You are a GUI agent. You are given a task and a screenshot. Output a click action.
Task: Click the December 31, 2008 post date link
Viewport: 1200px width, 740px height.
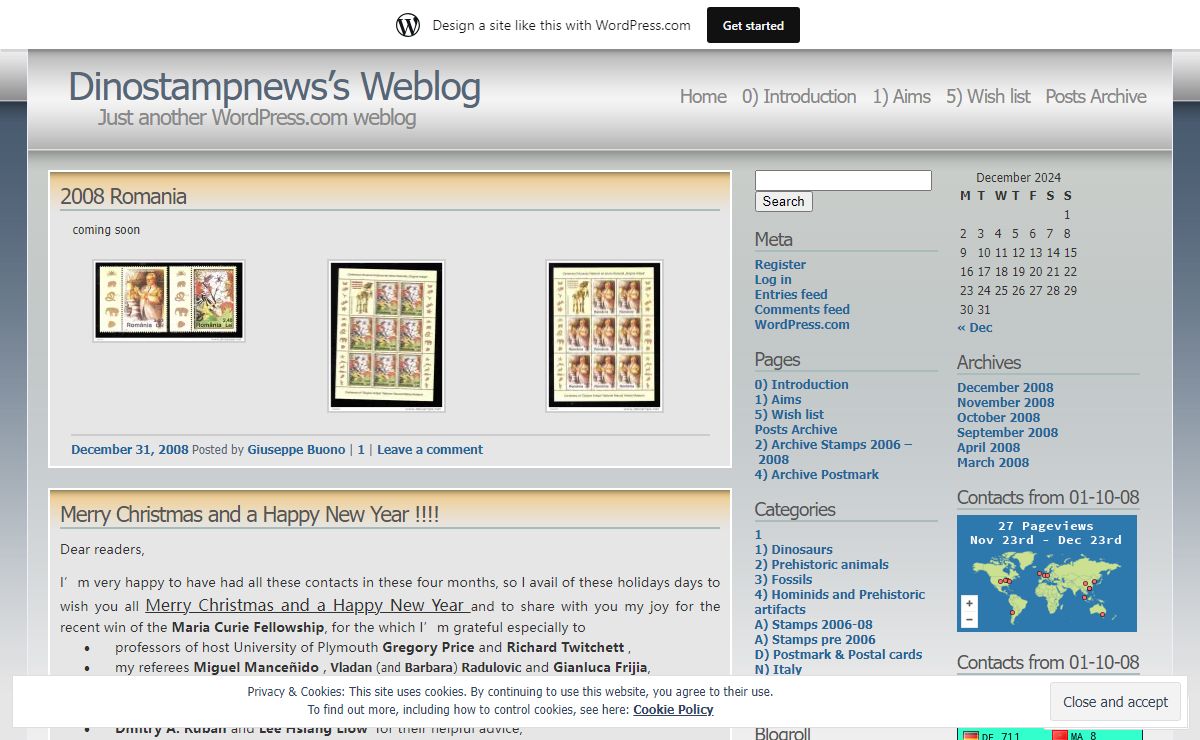coord(130,450)
